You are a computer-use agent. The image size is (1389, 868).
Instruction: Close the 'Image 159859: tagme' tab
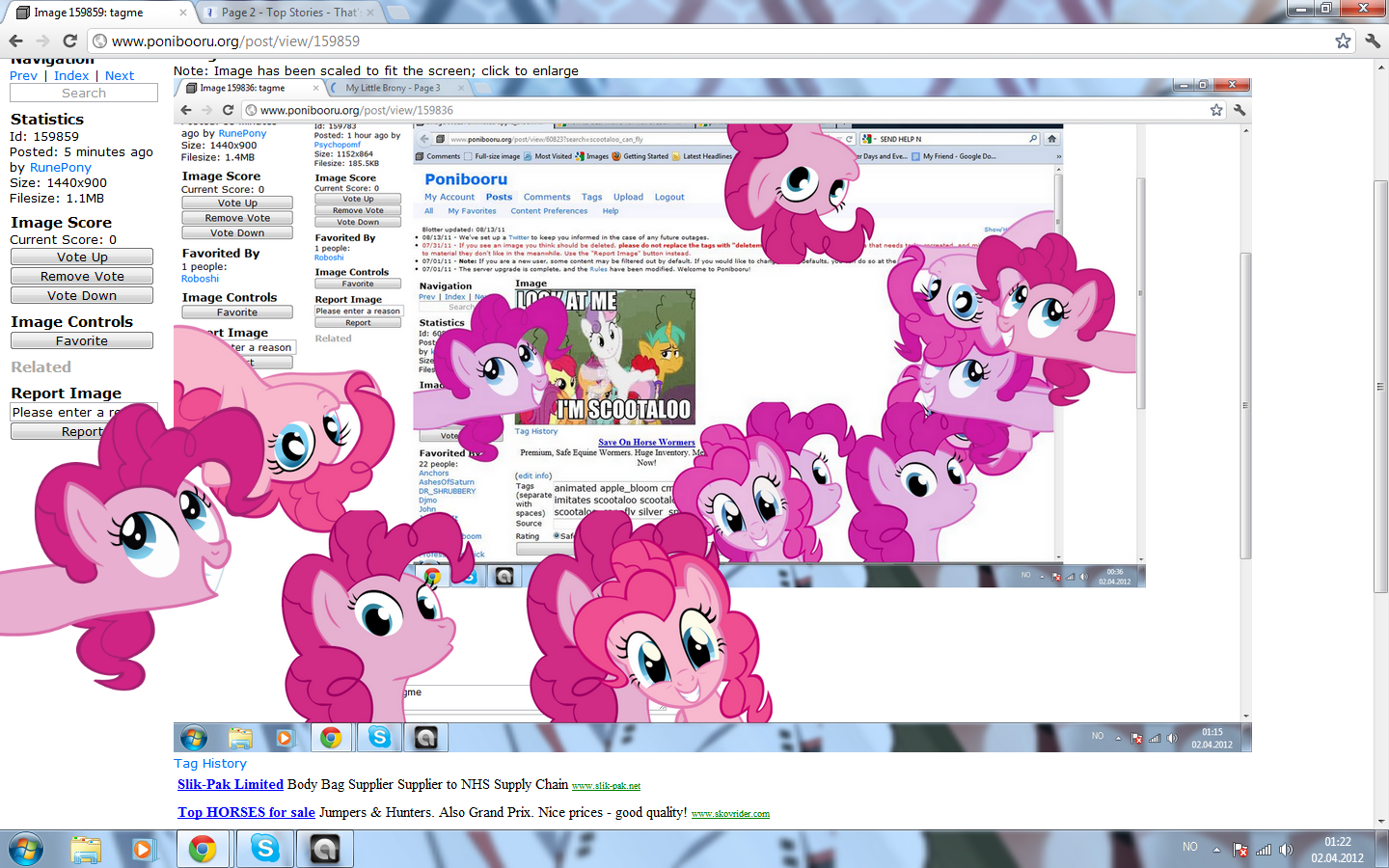[183, 13]
